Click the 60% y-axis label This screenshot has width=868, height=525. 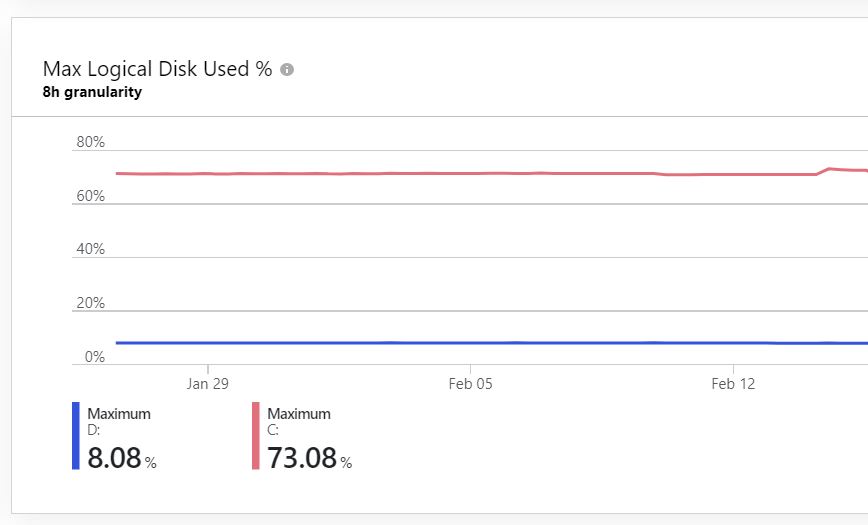(x=90, y=195)
